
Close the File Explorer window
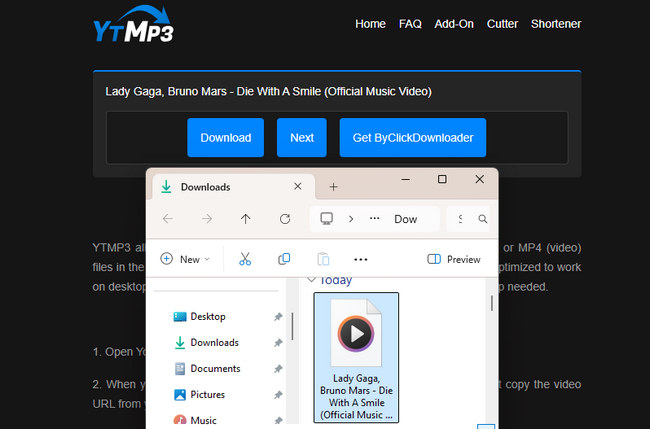click(x=480, y=179)
